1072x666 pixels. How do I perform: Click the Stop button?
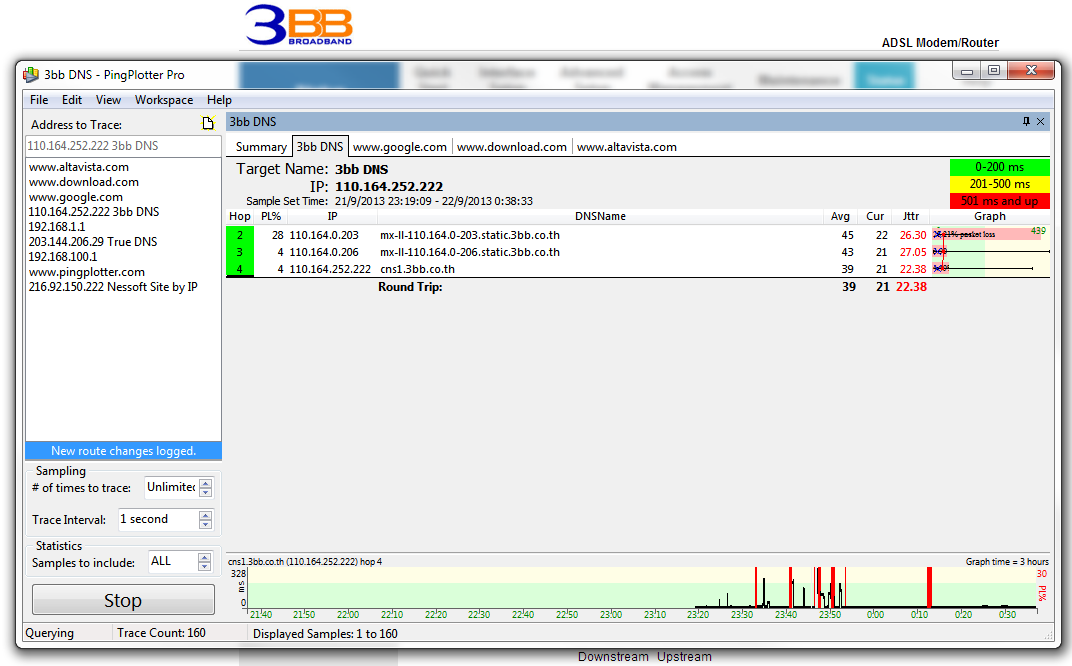(123, 600)
